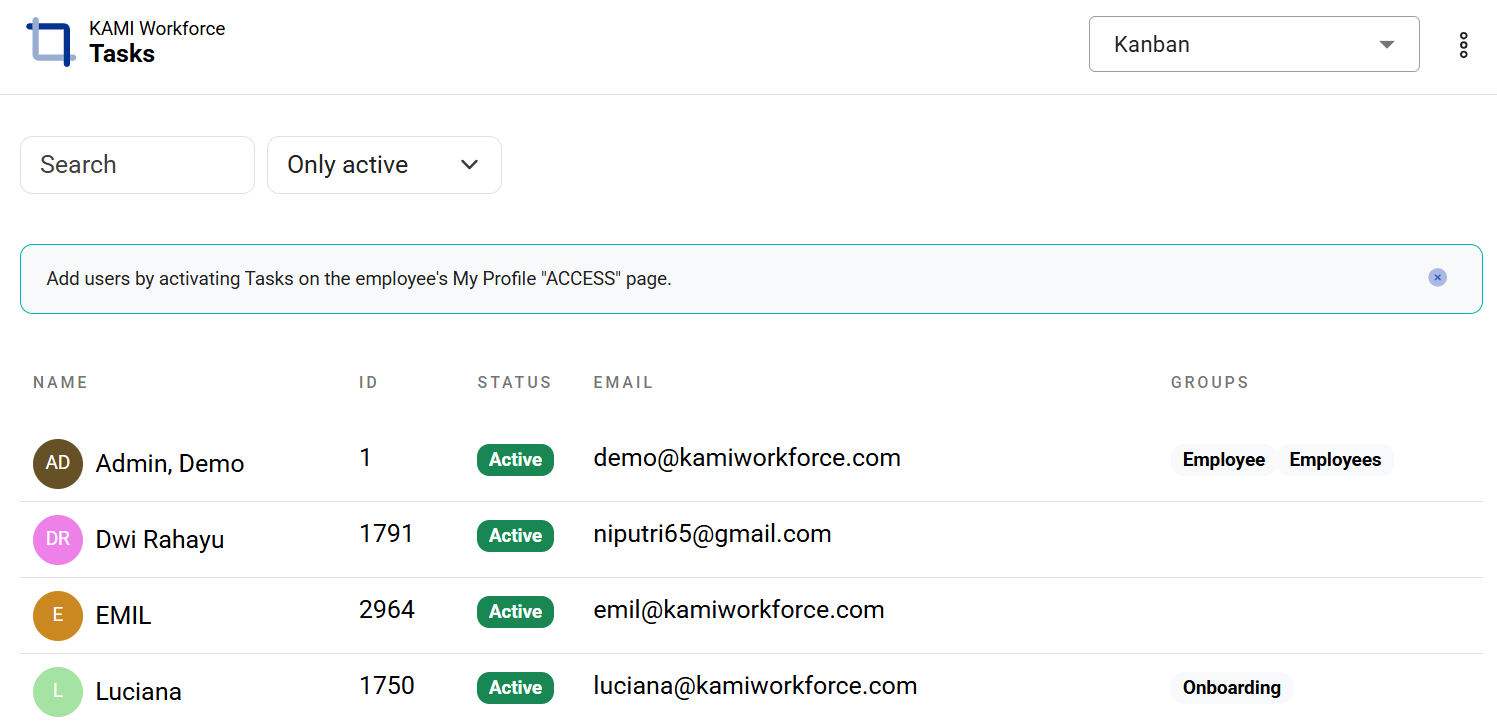
Task: Dismiss the info banner with its close icon
Action: (x=1437, y=278)
